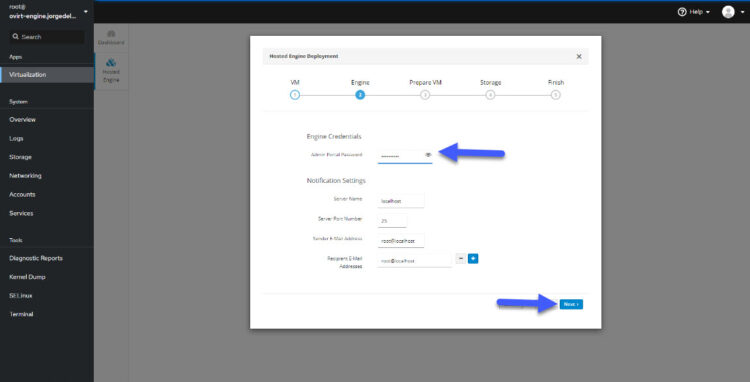This screenshot has height=382, width=750.
Task: Click the Help question mark icon
Action: pyautogui.click(x=682, y=12)
